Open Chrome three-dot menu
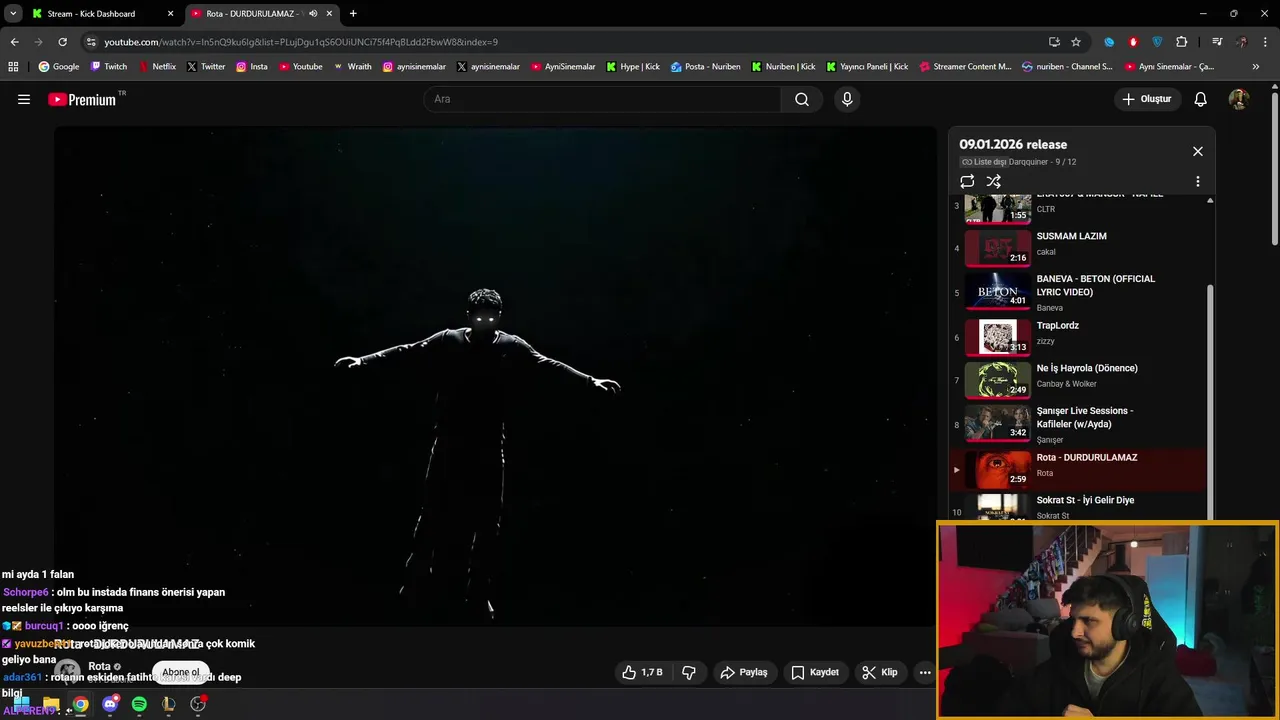 pos(1266,42)
